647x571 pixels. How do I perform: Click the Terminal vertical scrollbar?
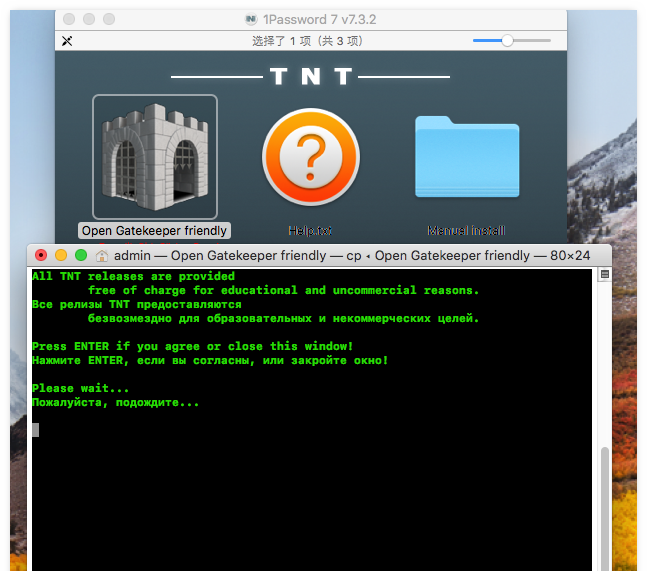point(605,507)
